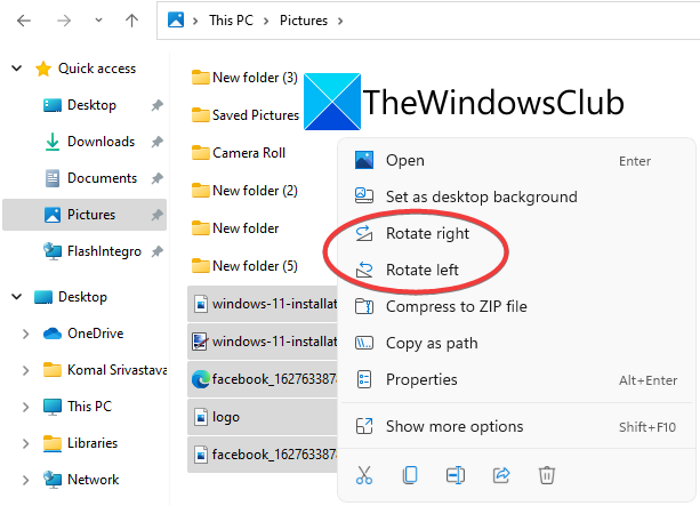Click the Cut scissors icon in context menu
700x506 pixels.
pyautogui.click(x=364, y=475)
